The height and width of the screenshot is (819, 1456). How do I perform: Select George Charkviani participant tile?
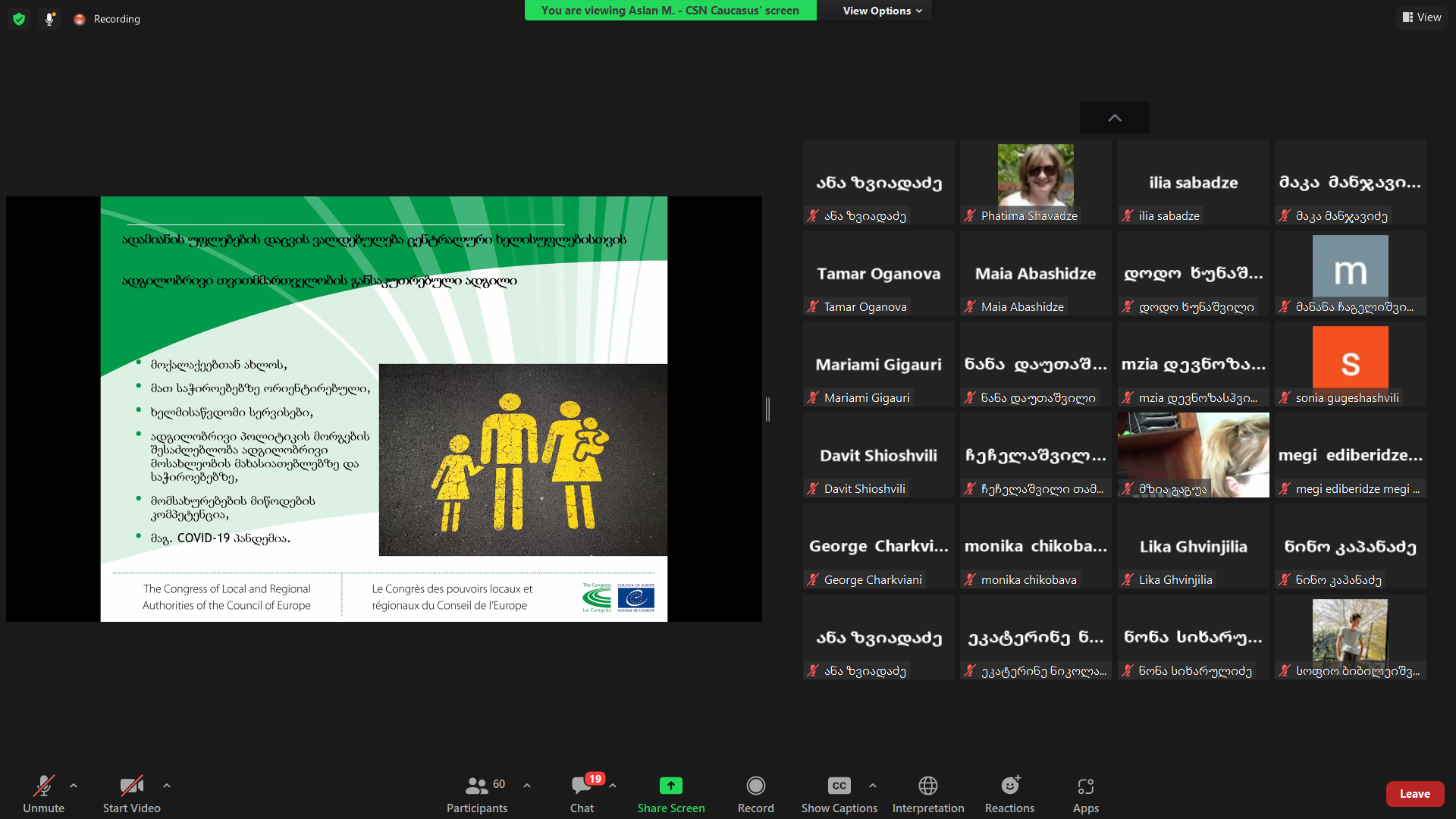point(879,546)
